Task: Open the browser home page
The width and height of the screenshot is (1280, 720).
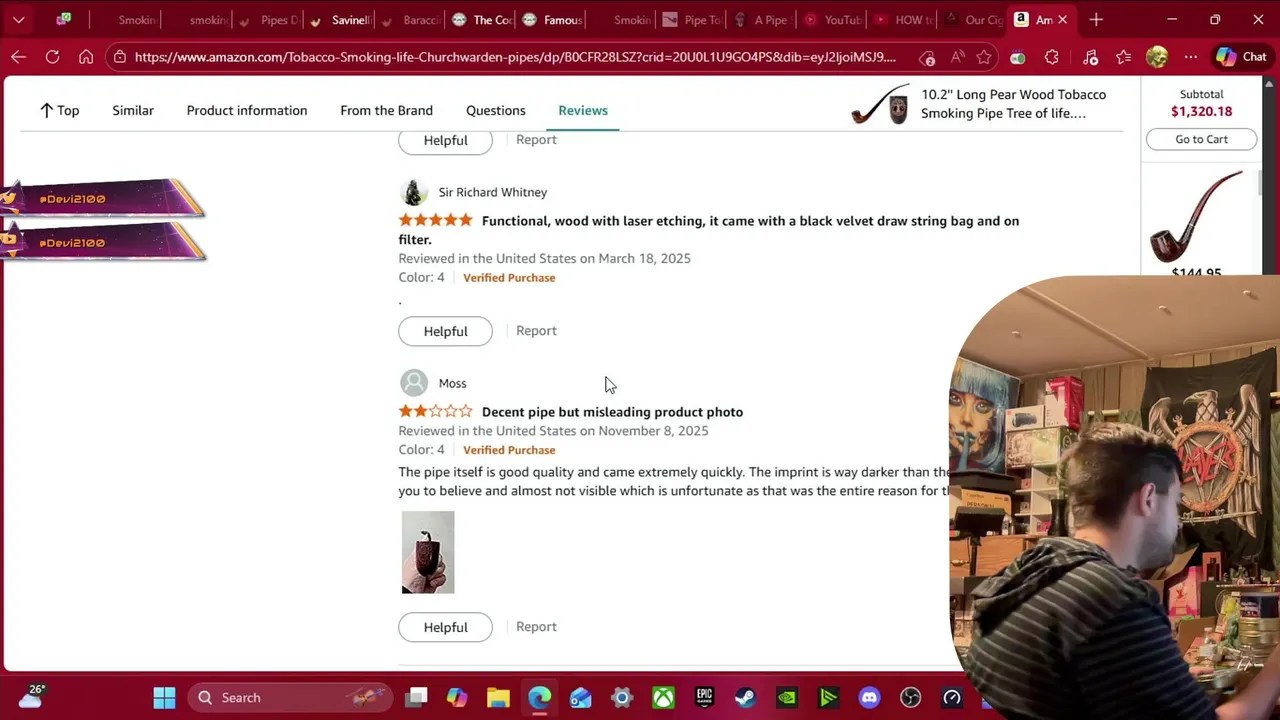Action: pyautogui.click(x=86, y=57)
